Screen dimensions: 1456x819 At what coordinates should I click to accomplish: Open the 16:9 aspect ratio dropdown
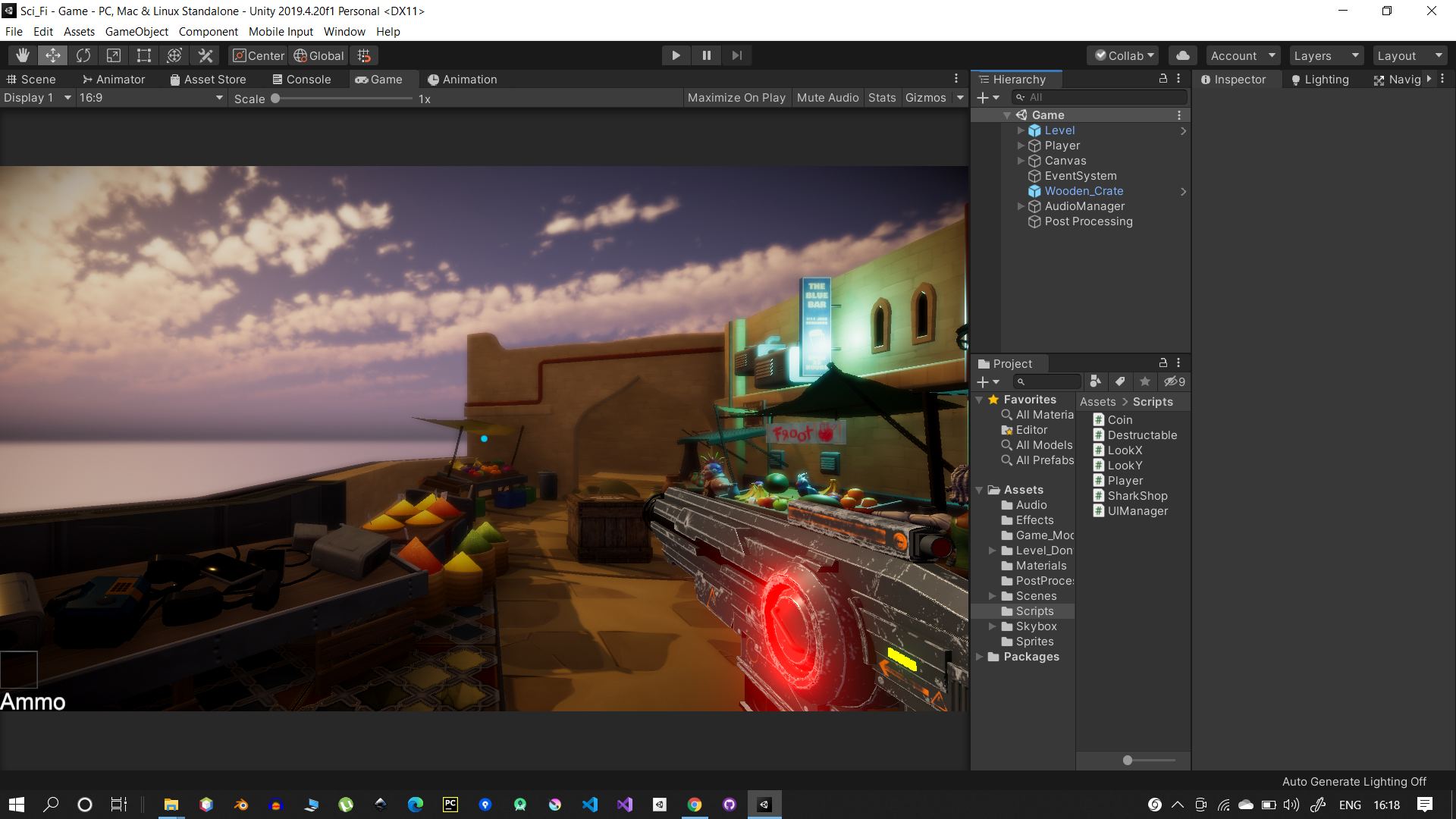152,98
